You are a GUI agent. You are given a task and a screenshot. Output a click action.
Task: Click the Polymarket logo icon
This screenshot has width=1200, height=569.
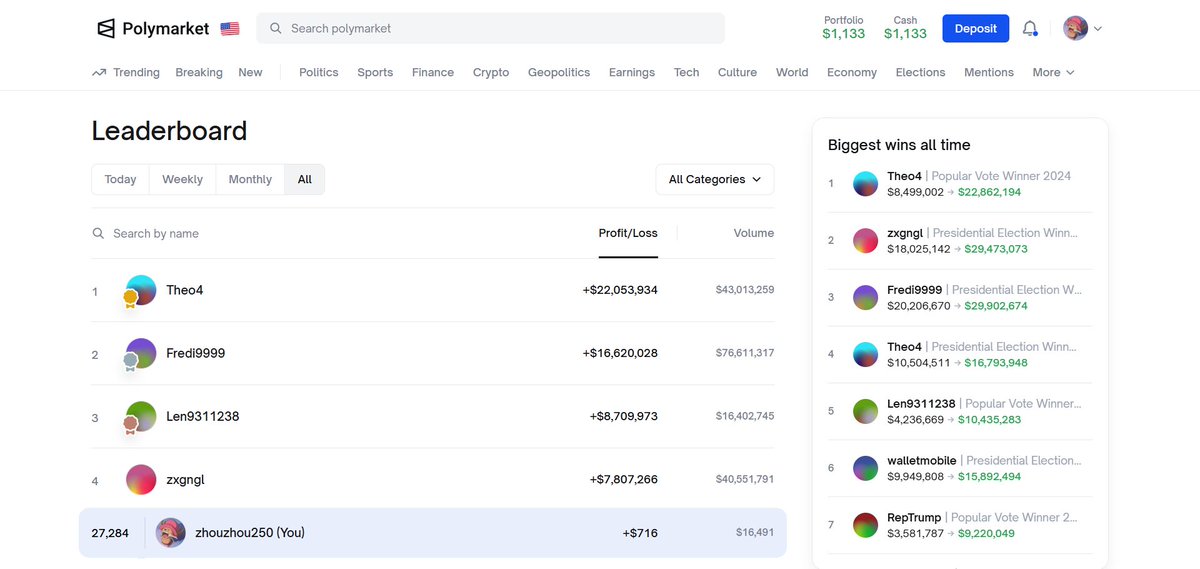point(106,29)
